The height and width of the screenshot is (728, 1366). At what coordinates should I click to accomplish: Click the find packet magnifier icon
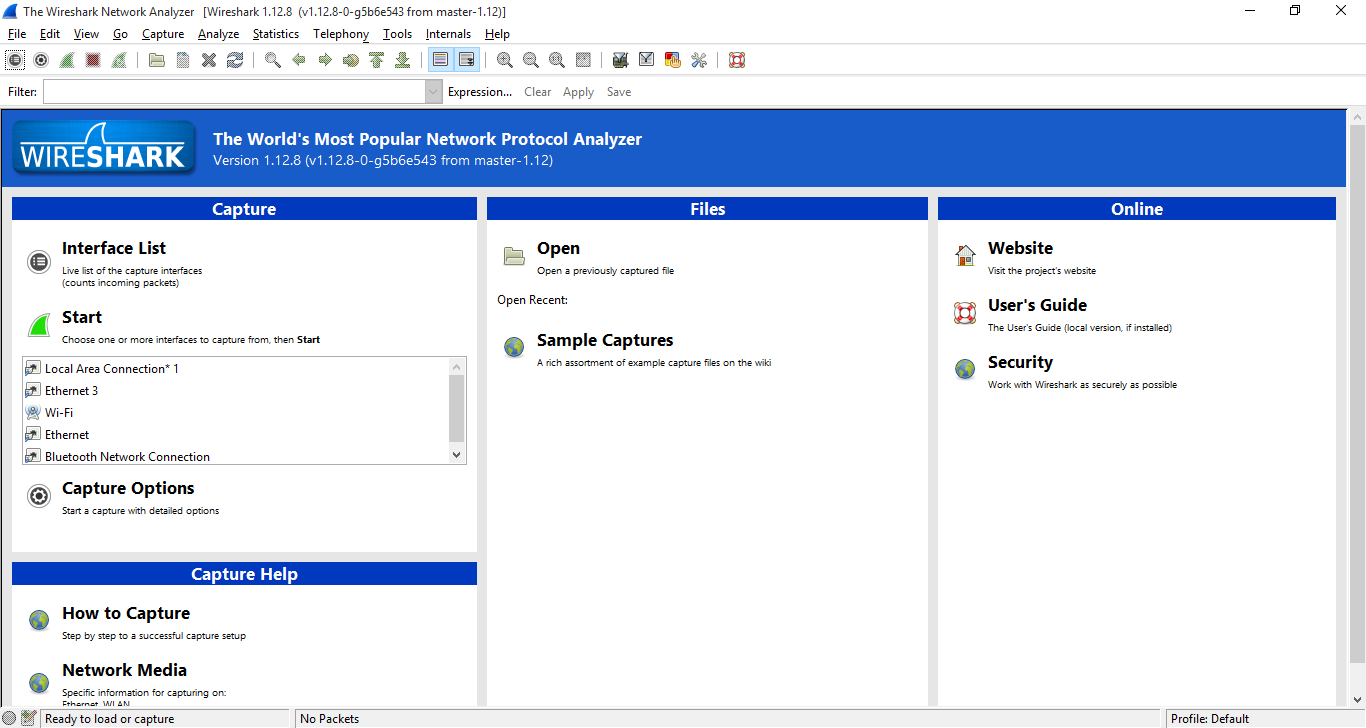[x=272, y=60]
